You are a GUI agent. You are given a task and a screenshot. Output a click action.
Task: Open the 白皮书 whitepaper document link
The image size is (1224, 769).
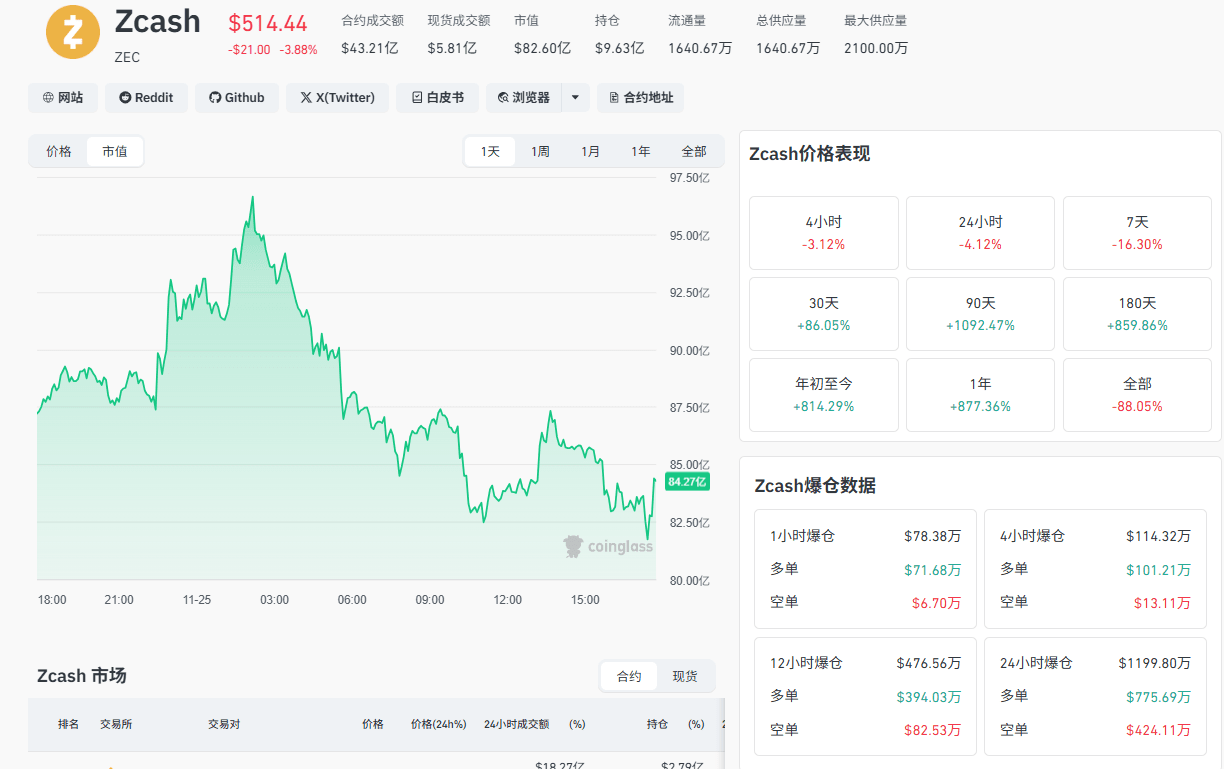click(437, 98)
